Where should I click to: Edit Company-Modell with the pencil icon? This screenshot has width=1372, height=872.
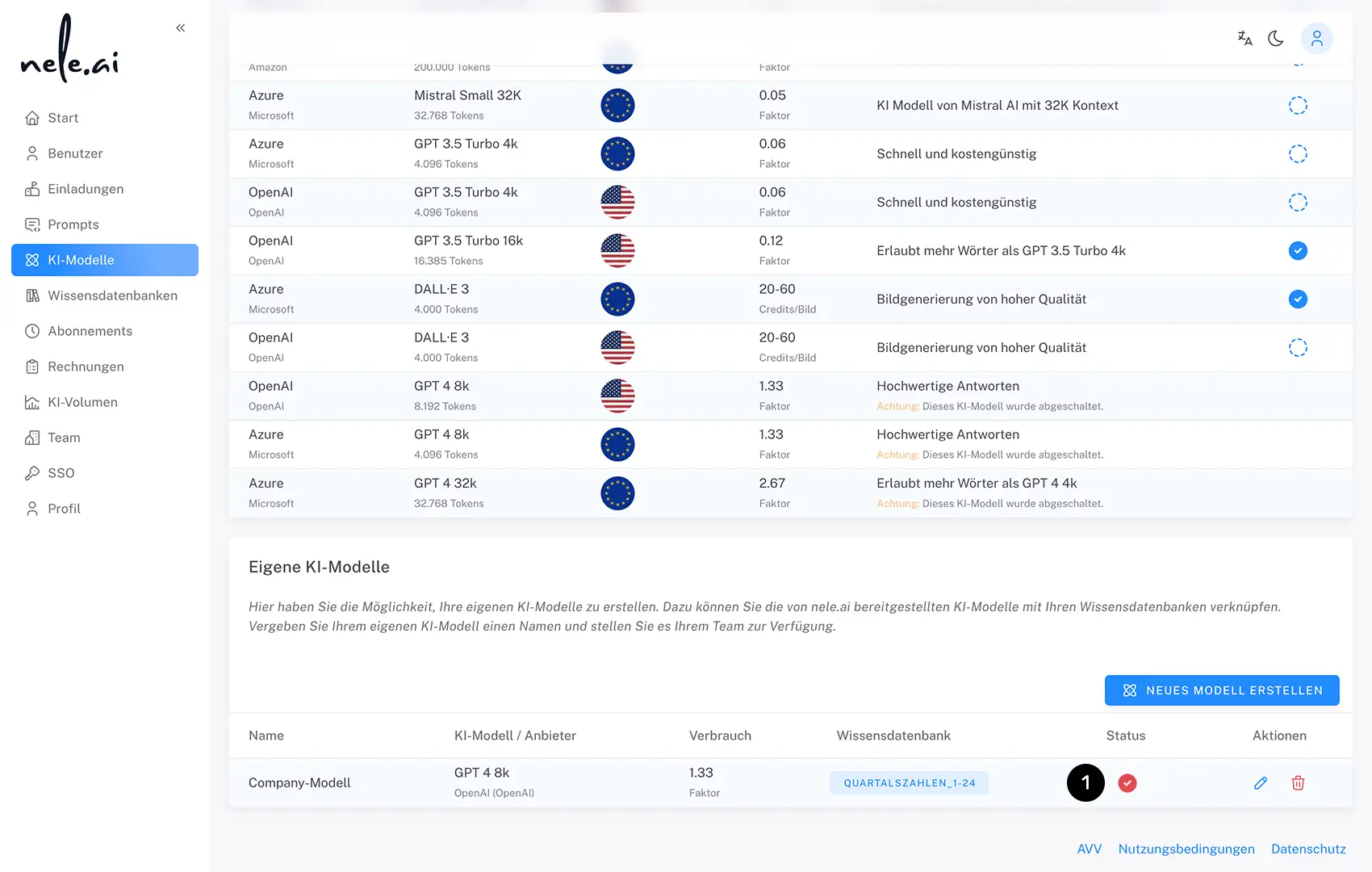point(1261,782)
